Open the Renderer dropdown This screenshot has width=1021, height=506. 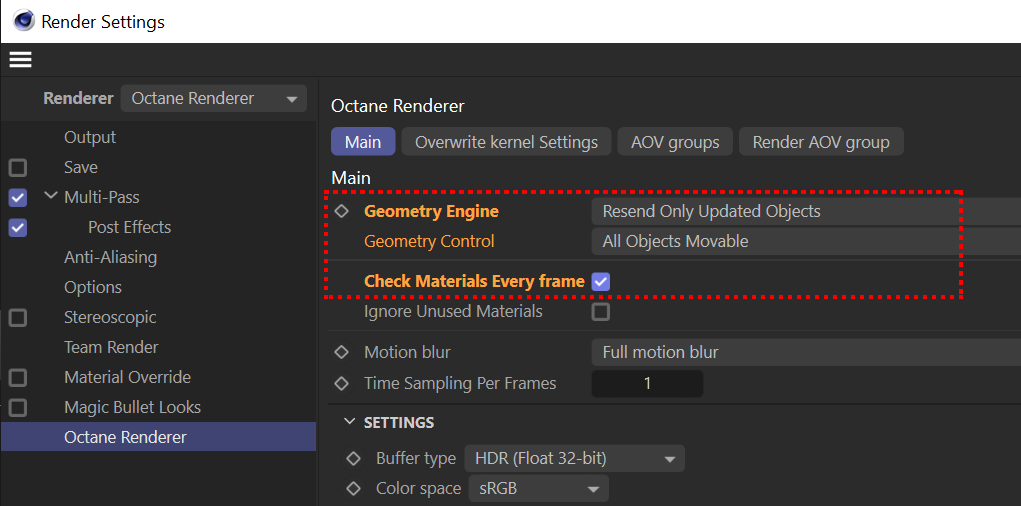[x=214, y=98]
